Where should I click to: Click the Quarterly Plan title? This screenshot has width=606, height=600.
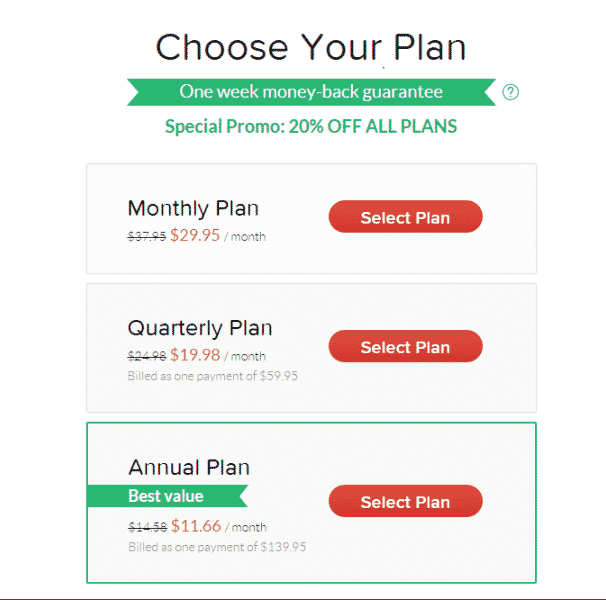pyautogui.click(x=200, y=328)
